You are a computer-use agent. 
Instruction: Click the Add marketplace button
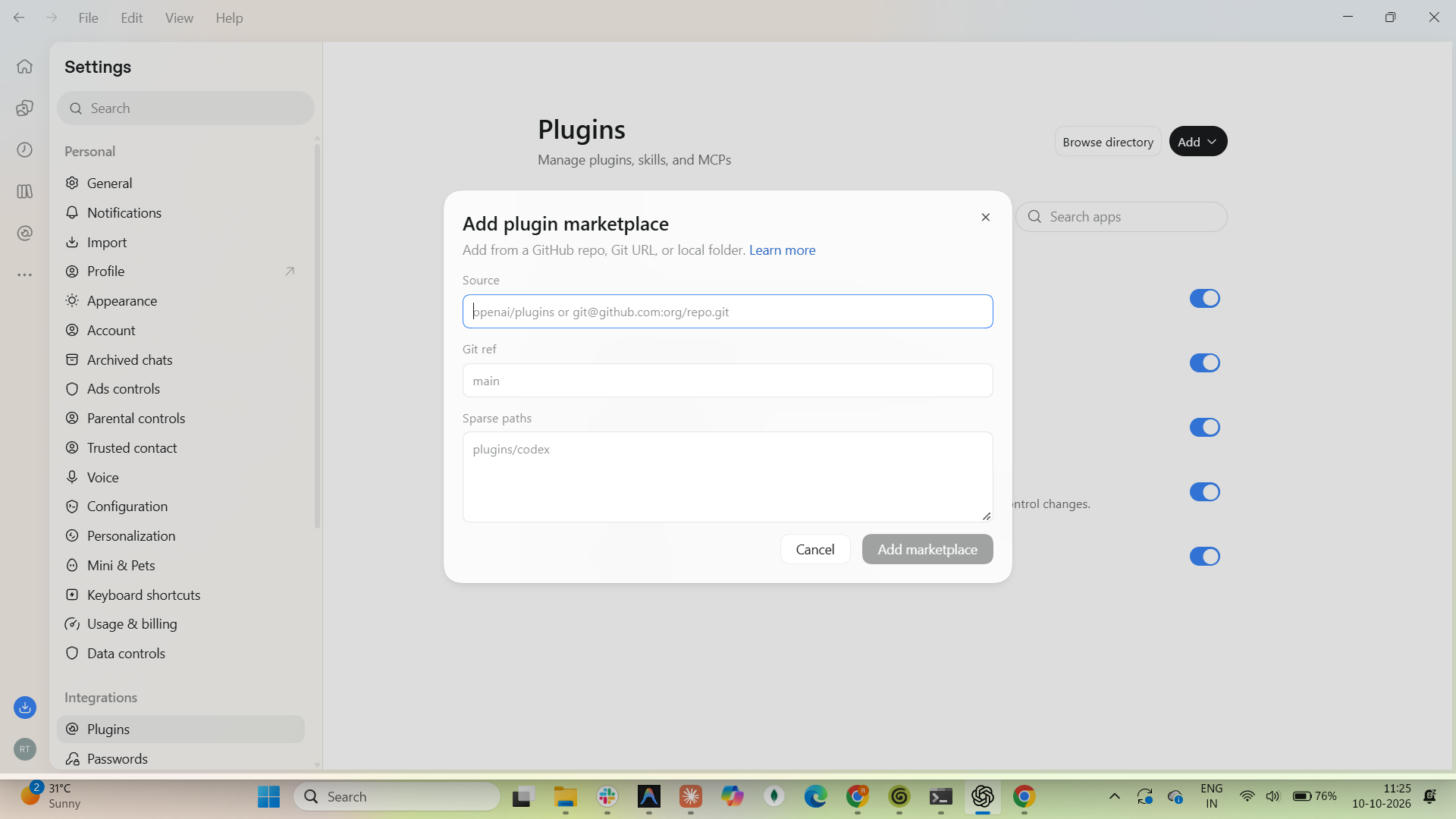pyautogui.click(x=927, y=549)
